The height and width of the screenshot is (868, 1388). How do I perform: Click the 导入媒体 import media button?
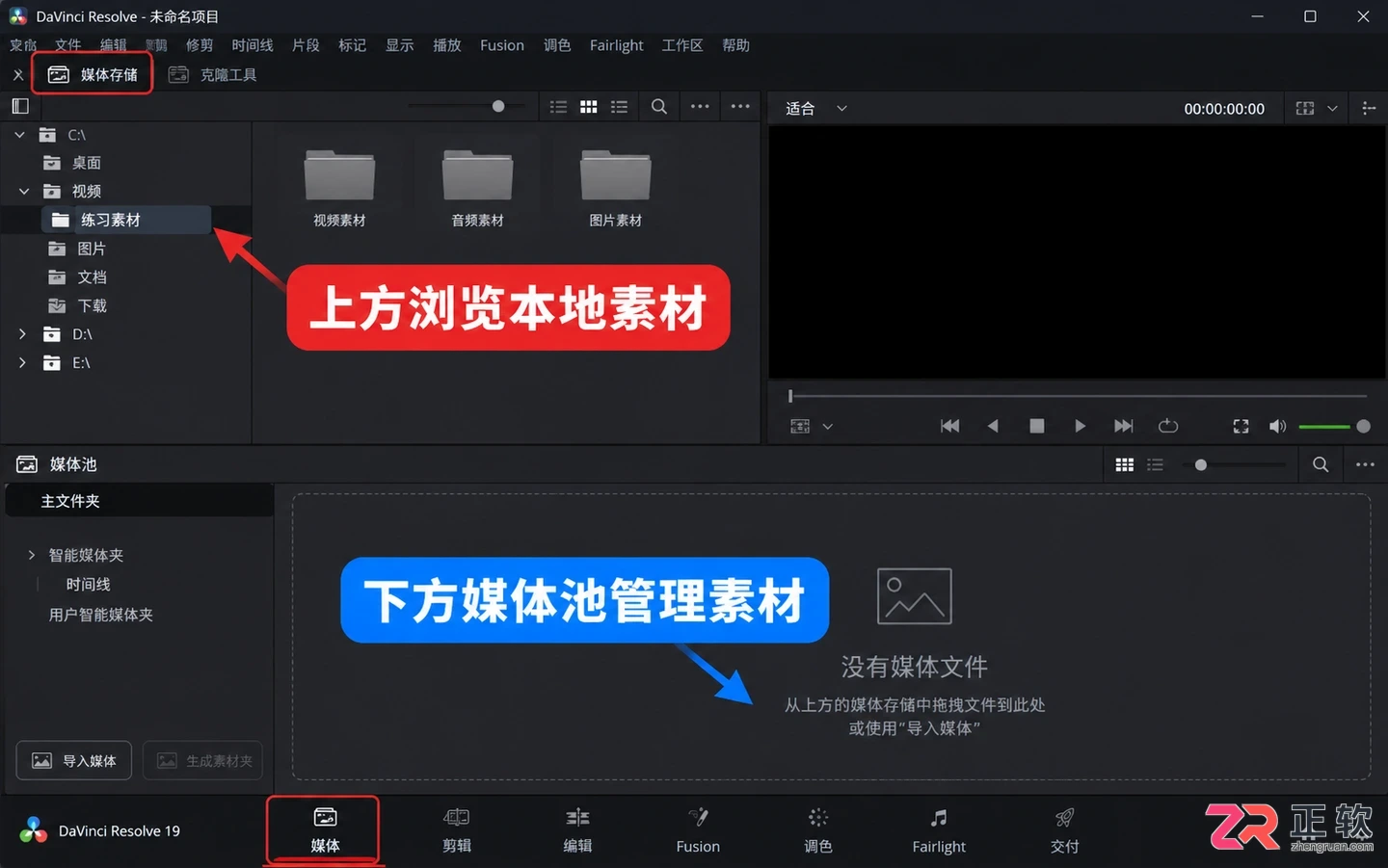click(74, 761)
